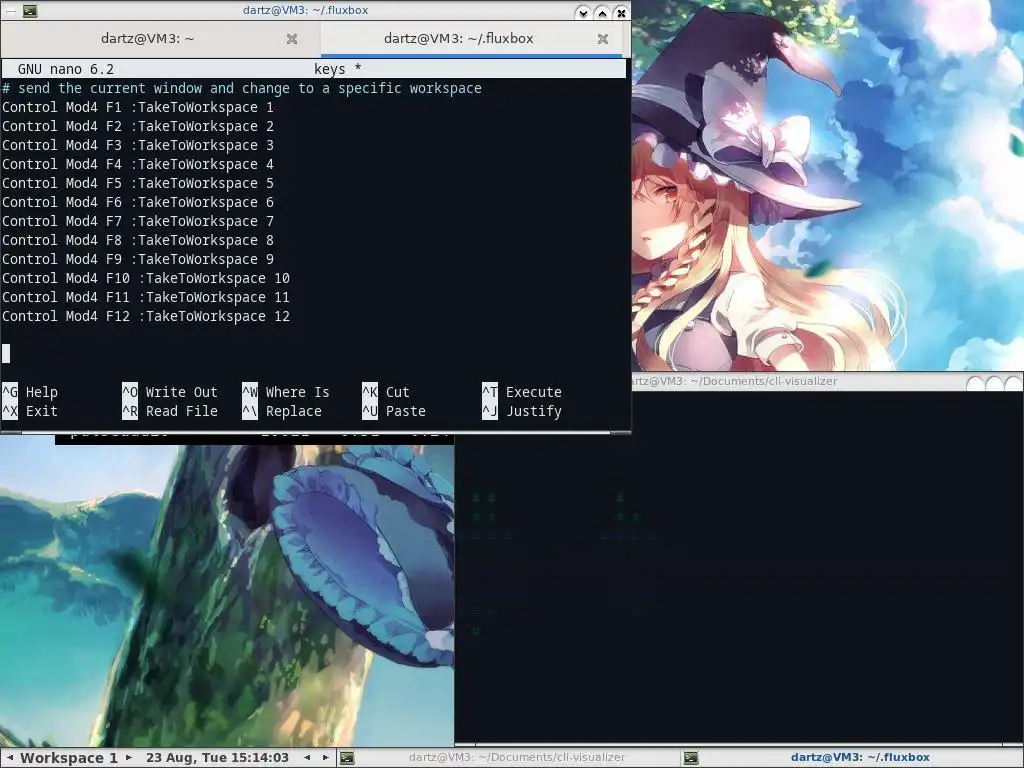Click the 'keys *' filename in nano header
The width and height of the screenshot is (1024, 768).
tap(338, 69)
